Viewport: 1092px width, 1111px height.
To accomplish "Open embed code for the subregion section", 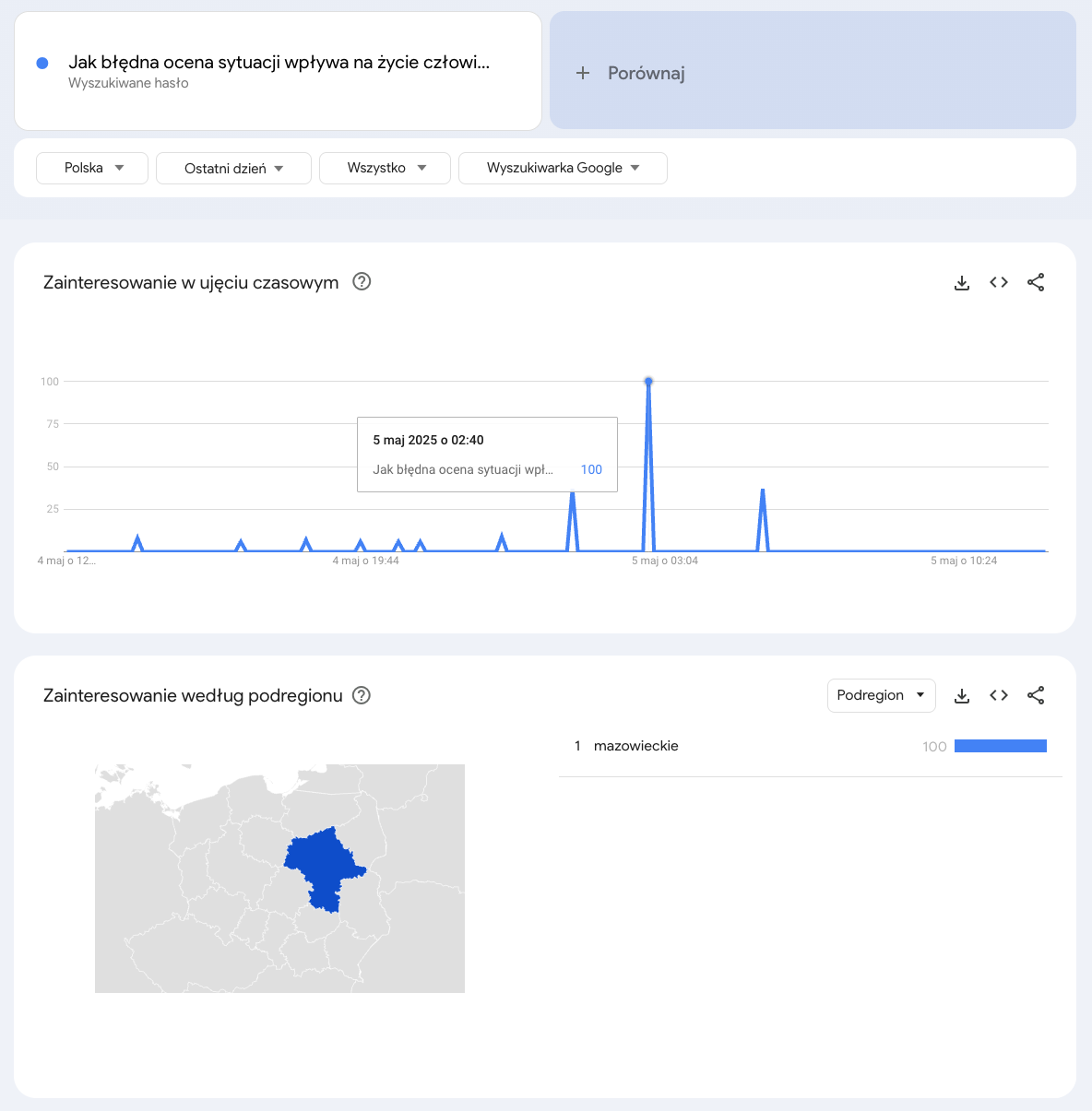I will 999,696.
